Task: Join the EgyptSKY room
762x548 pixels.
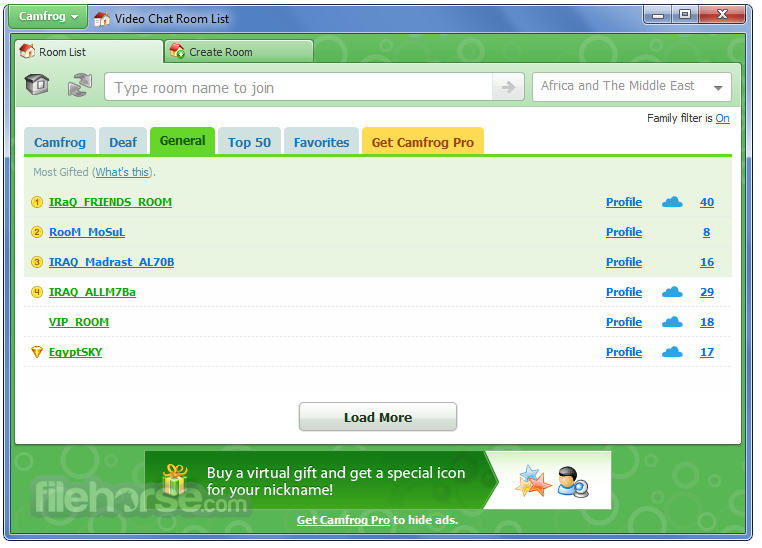Action: pos(75,352)
